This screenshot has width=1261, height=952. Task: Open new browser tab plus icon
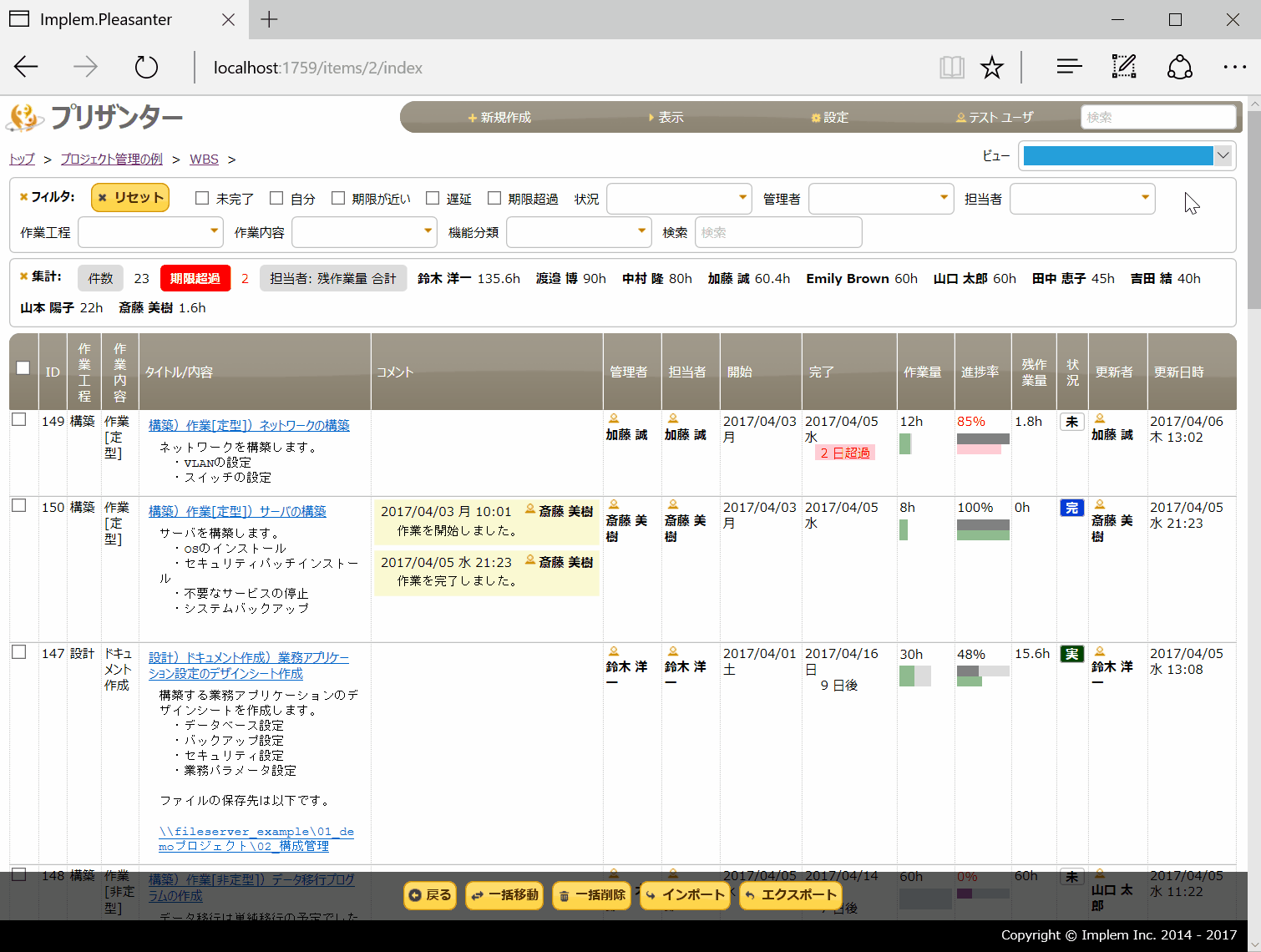pyautogui.click(x=269, y=19)
